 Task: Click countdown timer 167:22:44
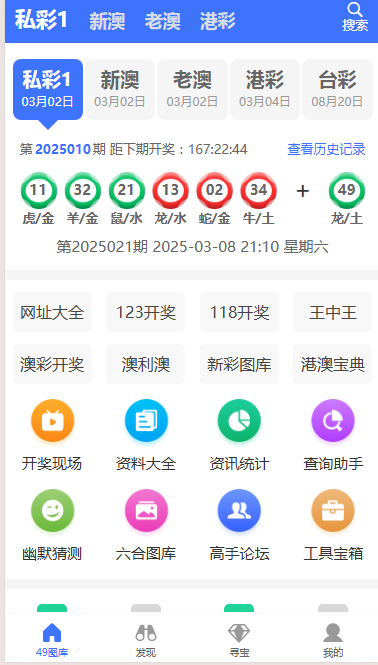pyautogui.click(x=218, y=149)
